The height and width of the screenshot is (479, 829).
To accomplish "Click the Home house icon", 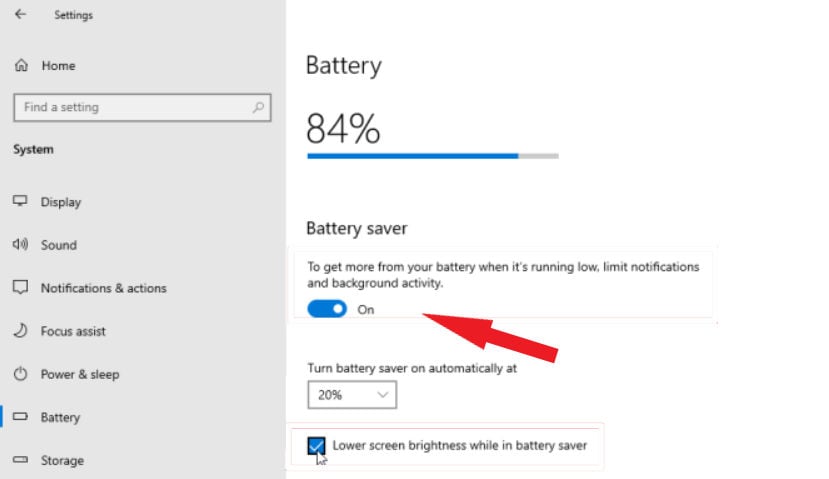I will point(21,66).
